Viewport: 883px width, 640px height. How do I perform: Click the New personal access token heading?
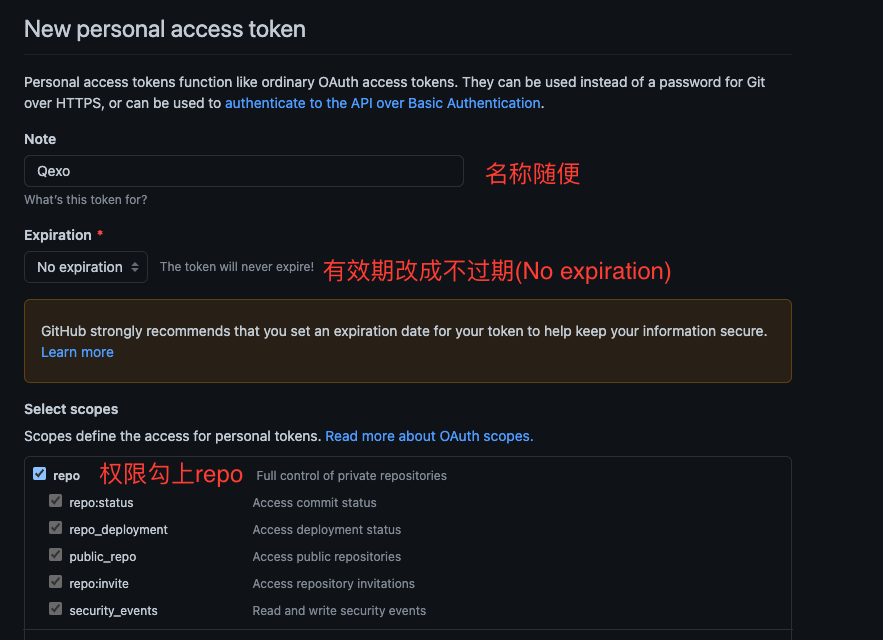point(165,29)
